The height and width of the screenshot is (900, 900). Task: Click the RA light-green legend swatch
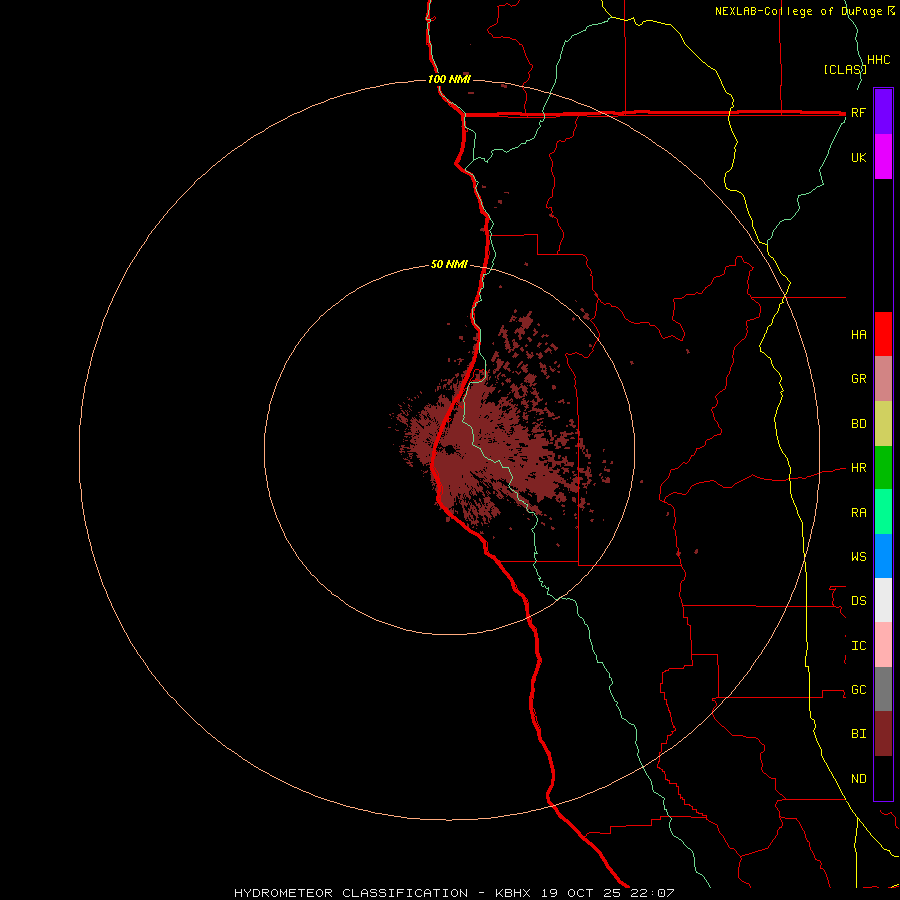click(x=883, y=512)
